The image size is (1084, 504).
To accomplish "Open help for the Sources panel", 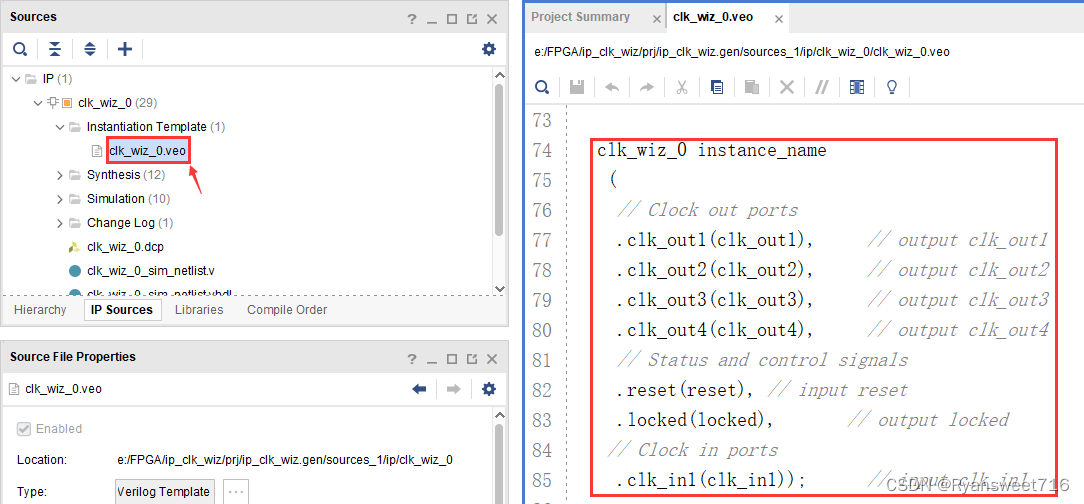I will pos(411,19).
